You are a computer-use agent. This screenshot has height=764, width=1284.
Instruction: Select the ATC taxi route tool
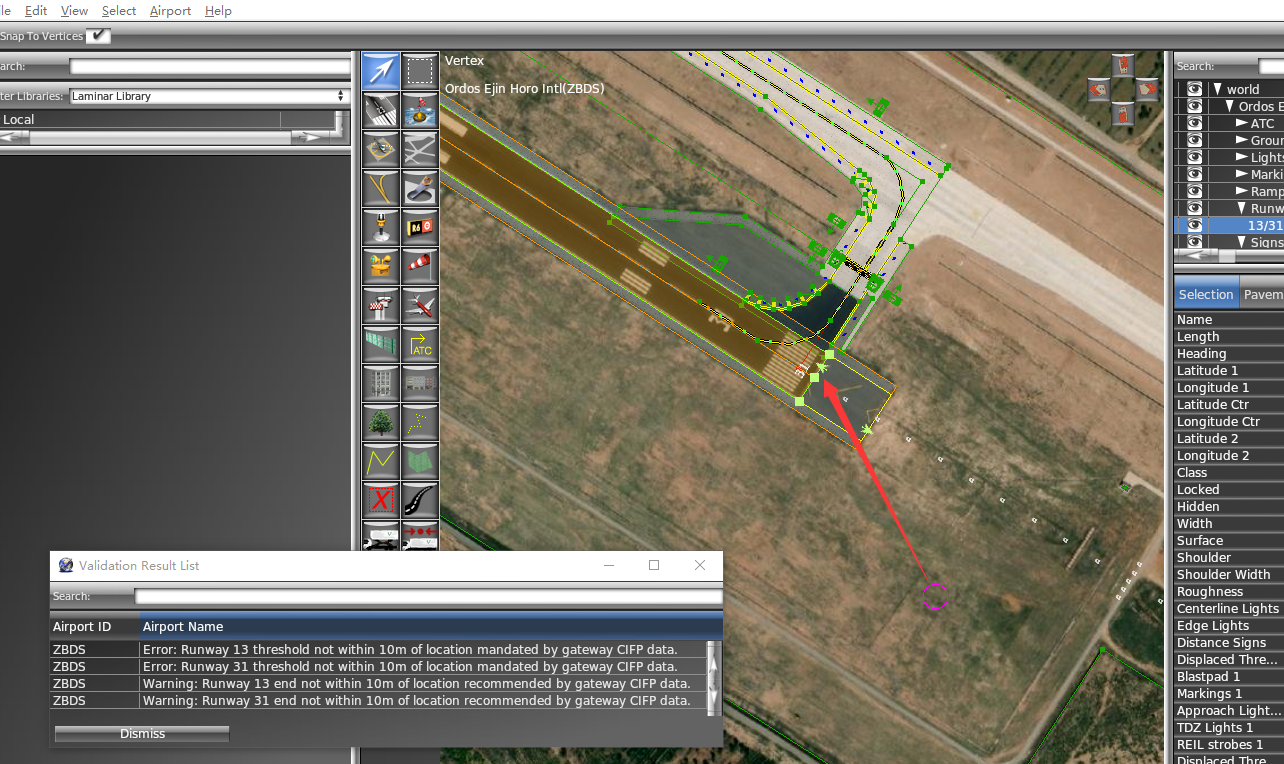point(420,344)
